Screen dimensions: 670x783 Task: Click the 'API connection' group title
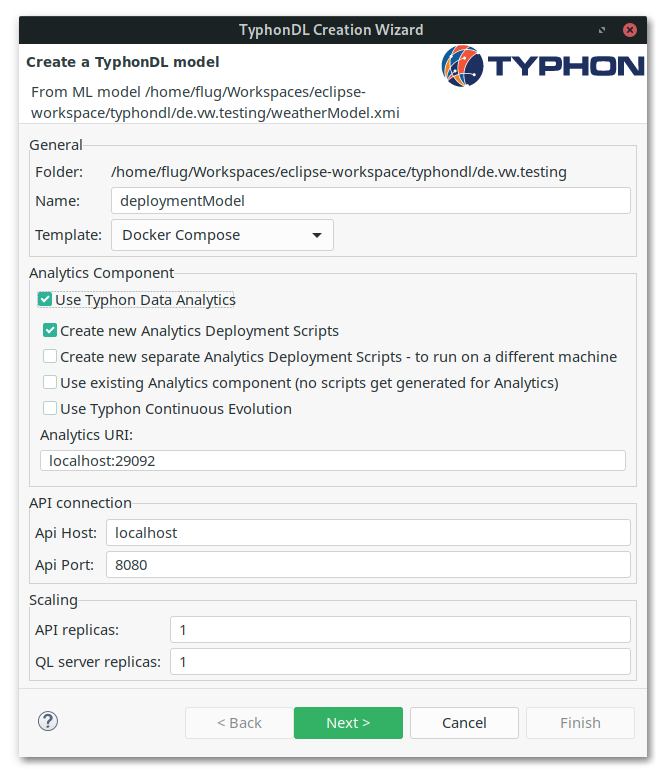pos(80,503)
